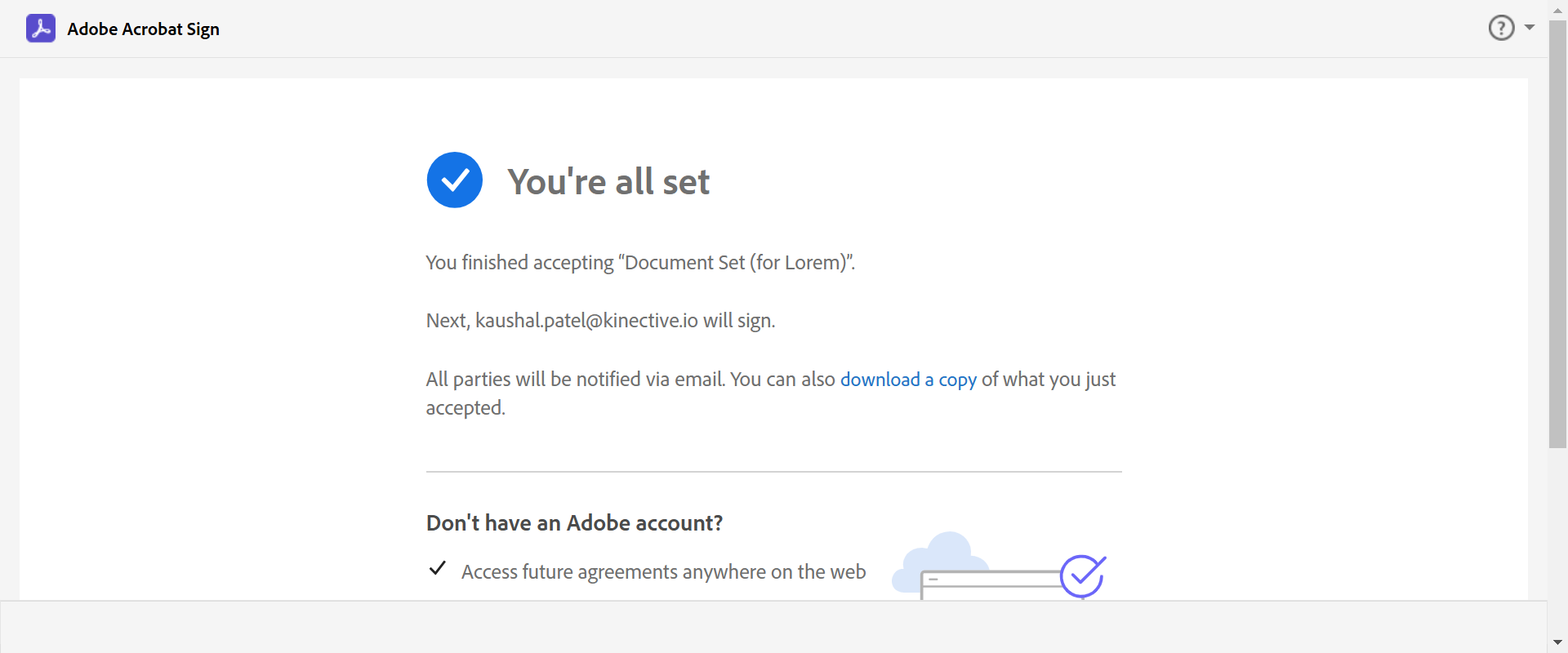Click the document window graphic below the cloud
The width and height of the screenshot is (1568, 653).
(988, 583)
